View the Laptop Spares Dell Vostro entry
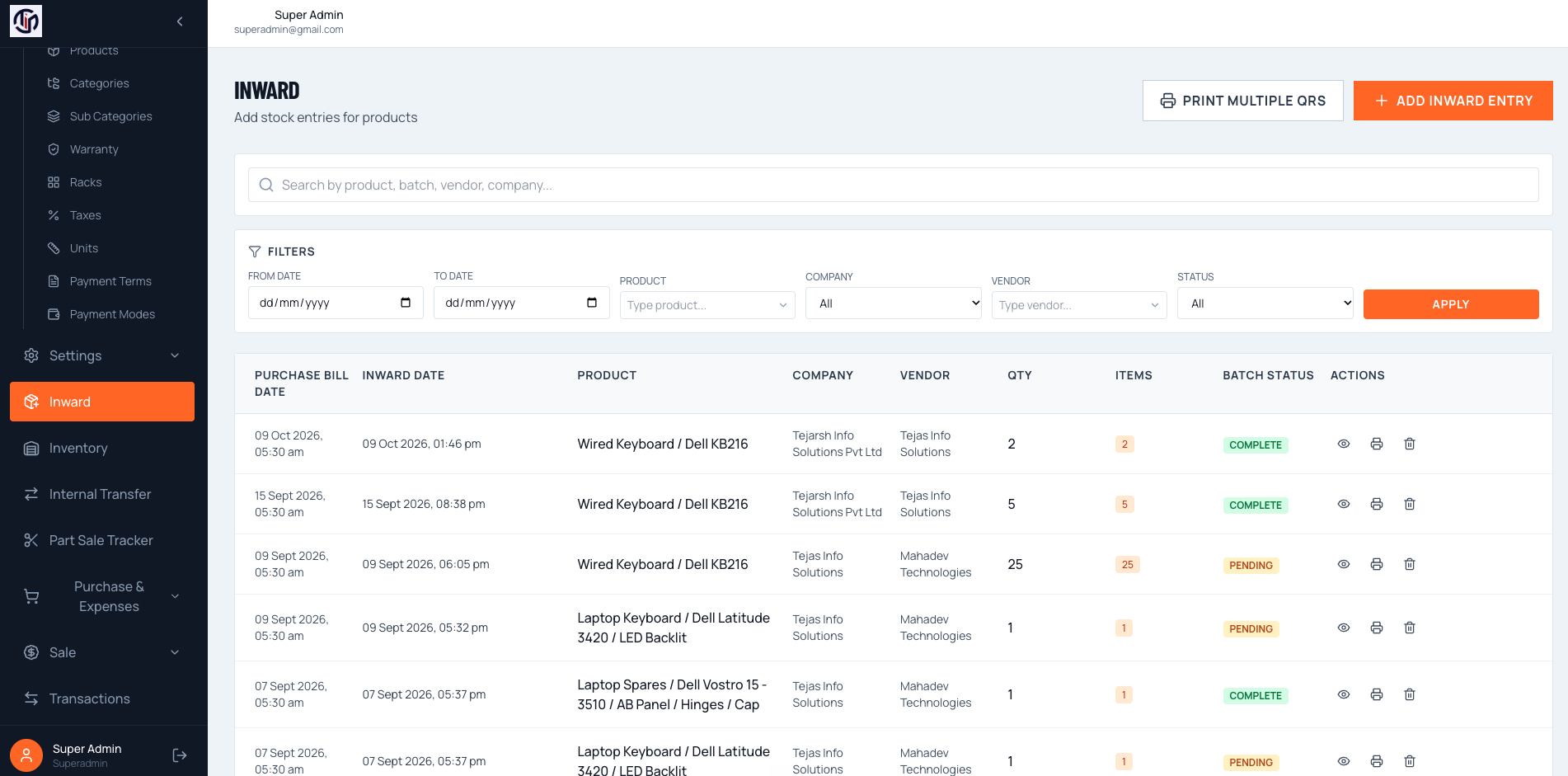The width and height of the screenshot is (1568, 776). pos(1343,694)
